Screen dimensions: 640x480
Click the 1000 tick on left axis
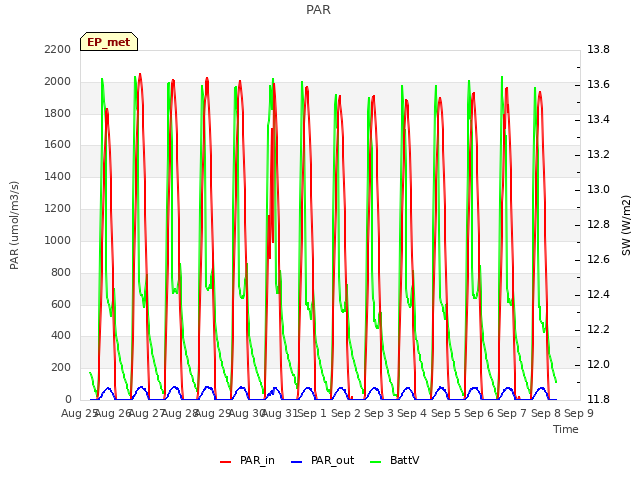[x=58, y=240]
